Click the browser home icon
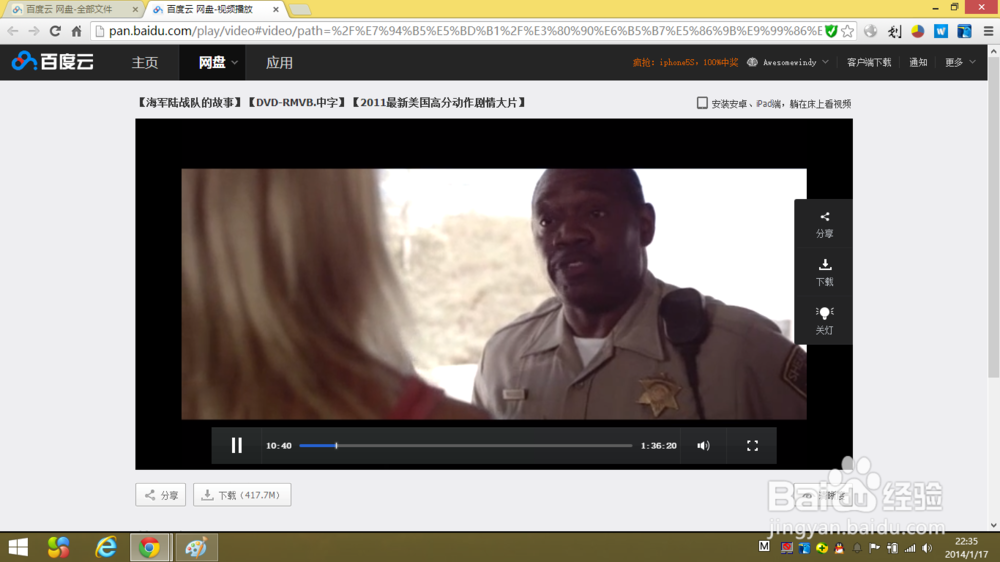The width and height of the screenshot is (1000, 562). click(x=77, y=31)
